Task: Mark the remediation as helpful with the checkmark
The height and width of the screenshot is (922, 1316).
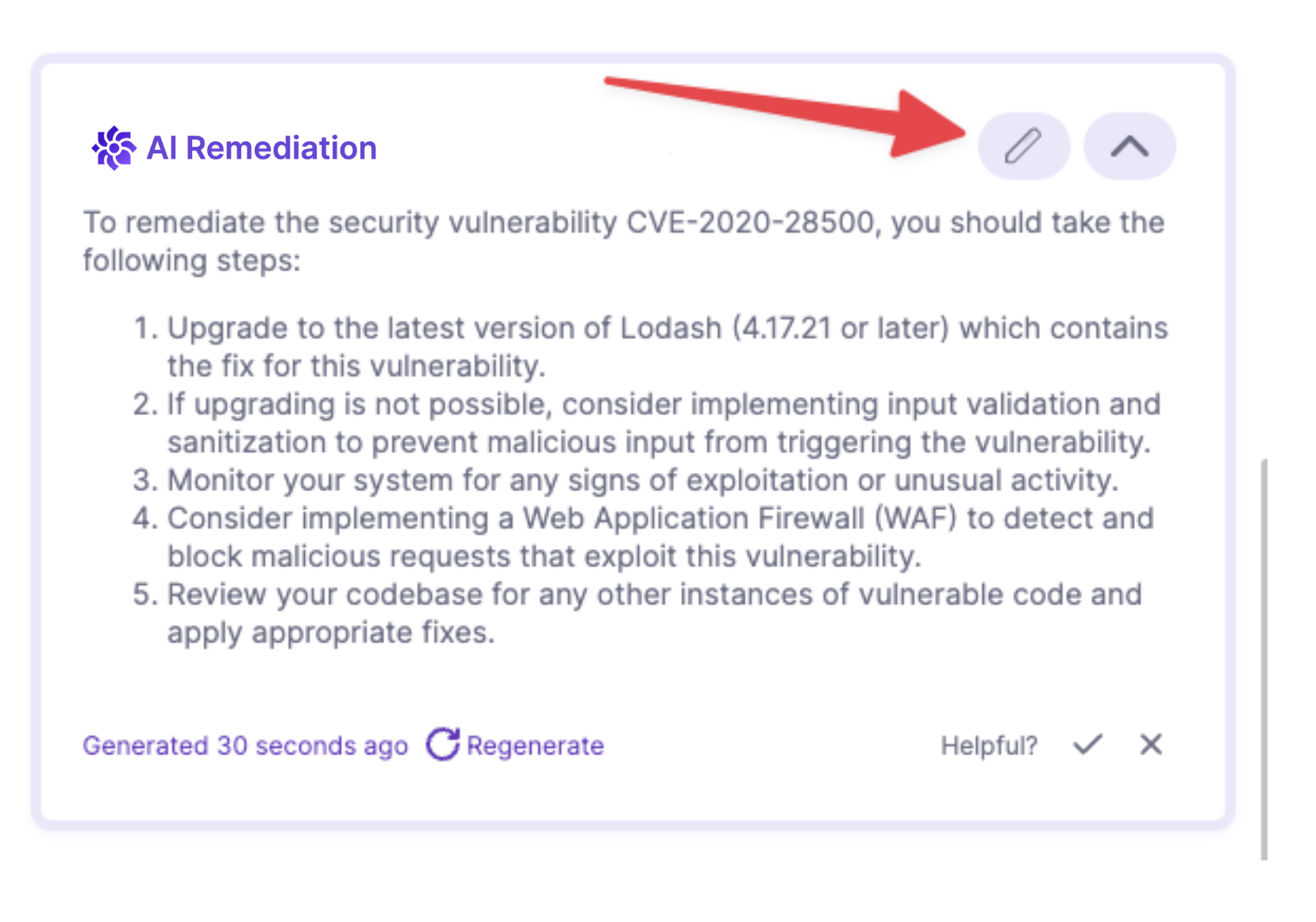Action: [1087, 744]
